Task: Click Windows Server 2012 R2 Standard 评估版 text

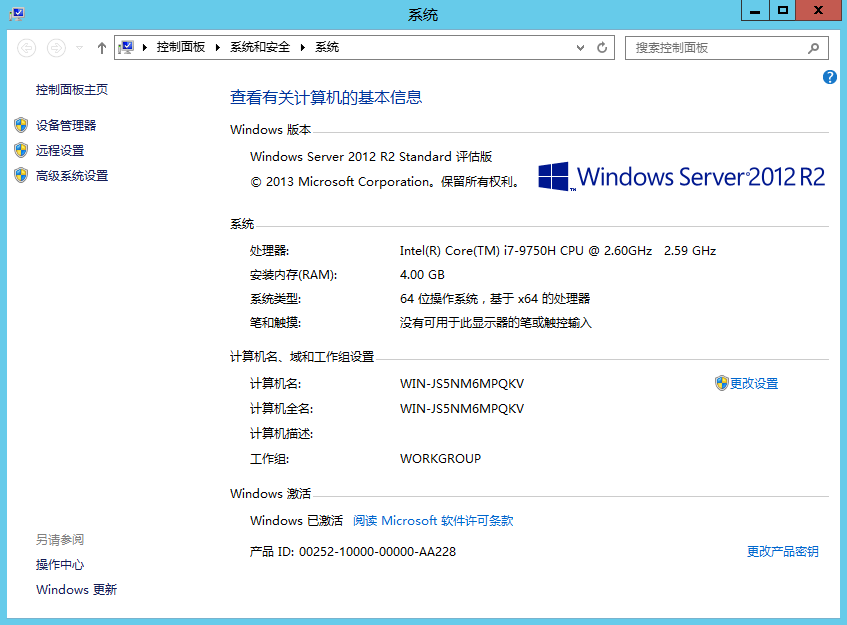Action: (371, 157)
